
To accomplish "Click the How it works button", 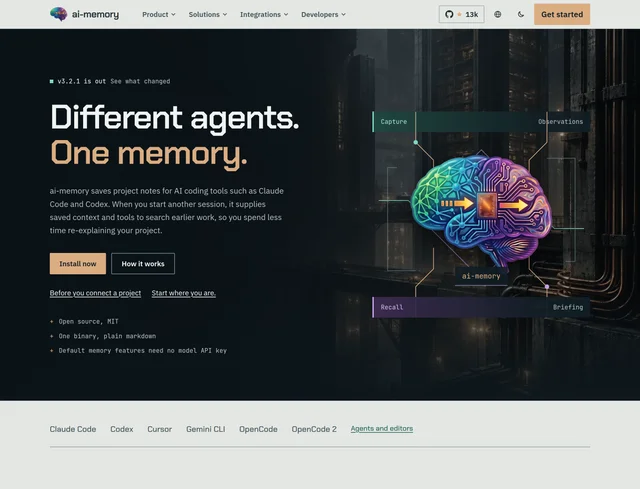I will point(143,264).
